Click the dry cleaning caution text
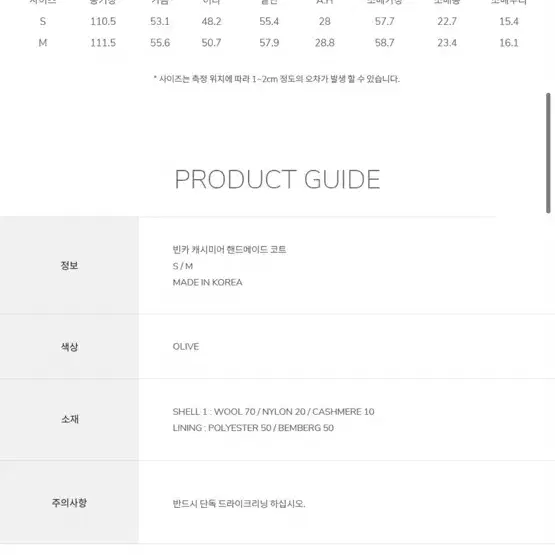555x555 pixels. [x=239, y=503]
